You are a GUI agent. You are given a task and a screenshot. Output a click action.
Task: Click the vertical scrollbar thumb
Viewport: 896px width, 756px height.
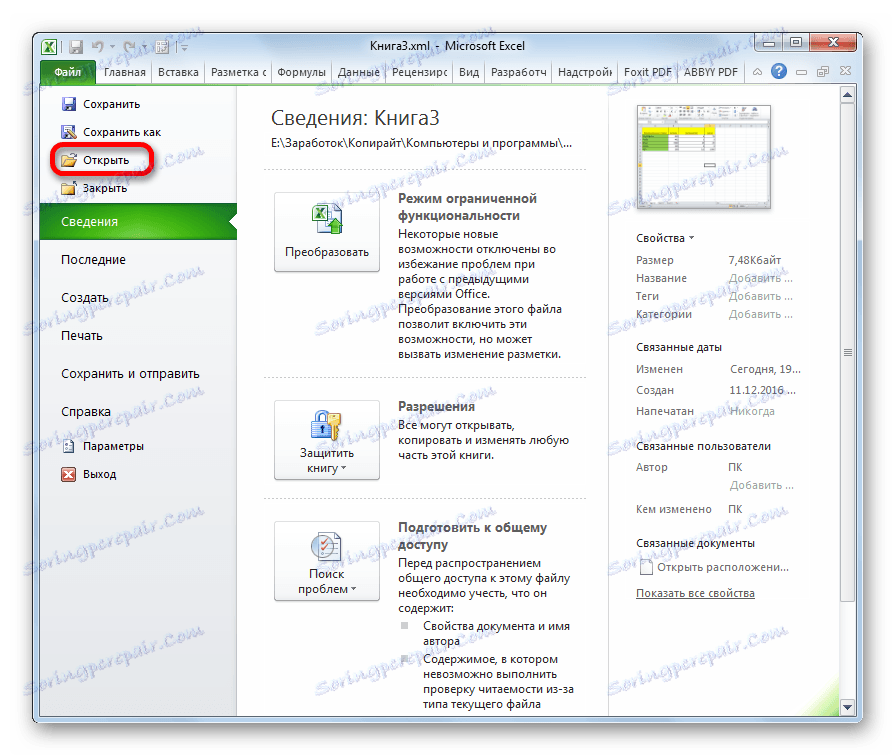tap(847, 352)
